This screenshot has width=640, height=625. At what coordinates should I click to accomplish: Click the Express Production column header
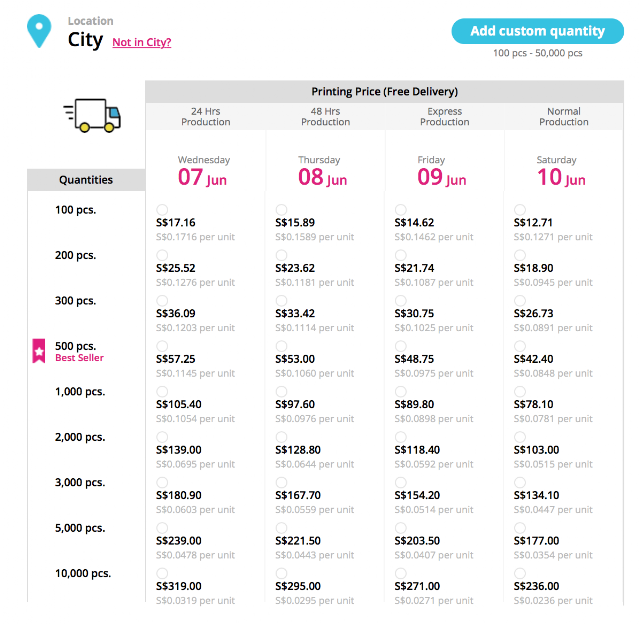click(x=444, y=116)
